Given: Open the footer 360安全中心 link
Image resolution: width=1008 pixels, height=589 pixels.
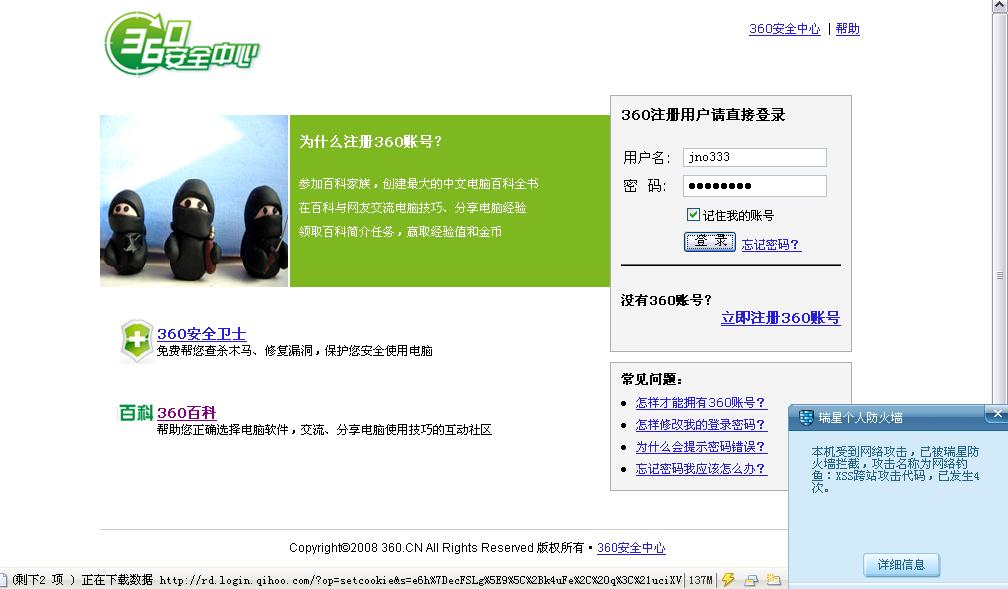Looking at the screenshot, I should [x=631, y=548].
